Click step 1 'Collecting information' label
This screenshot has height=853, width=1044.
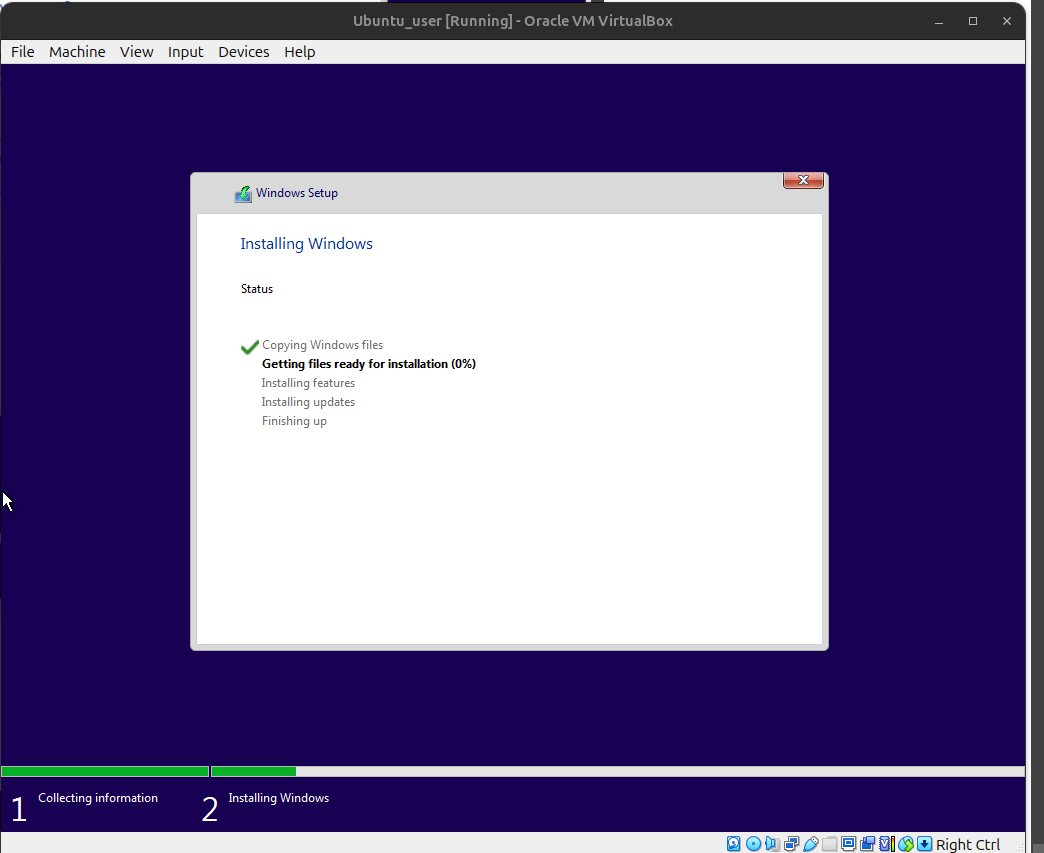(x=98, y=798)
